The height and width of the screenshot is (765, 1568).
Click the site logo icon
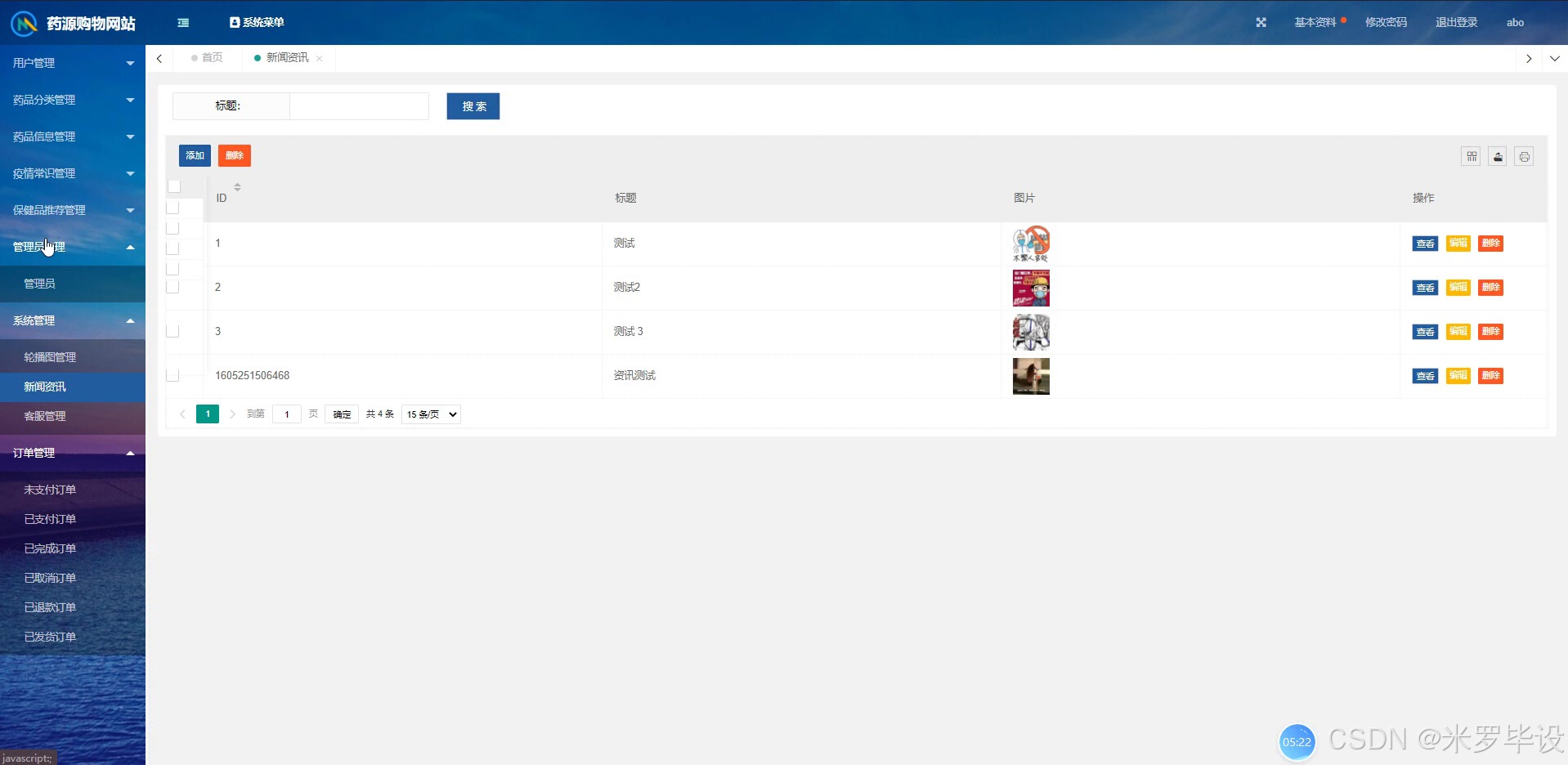click(x=24, y=23)
